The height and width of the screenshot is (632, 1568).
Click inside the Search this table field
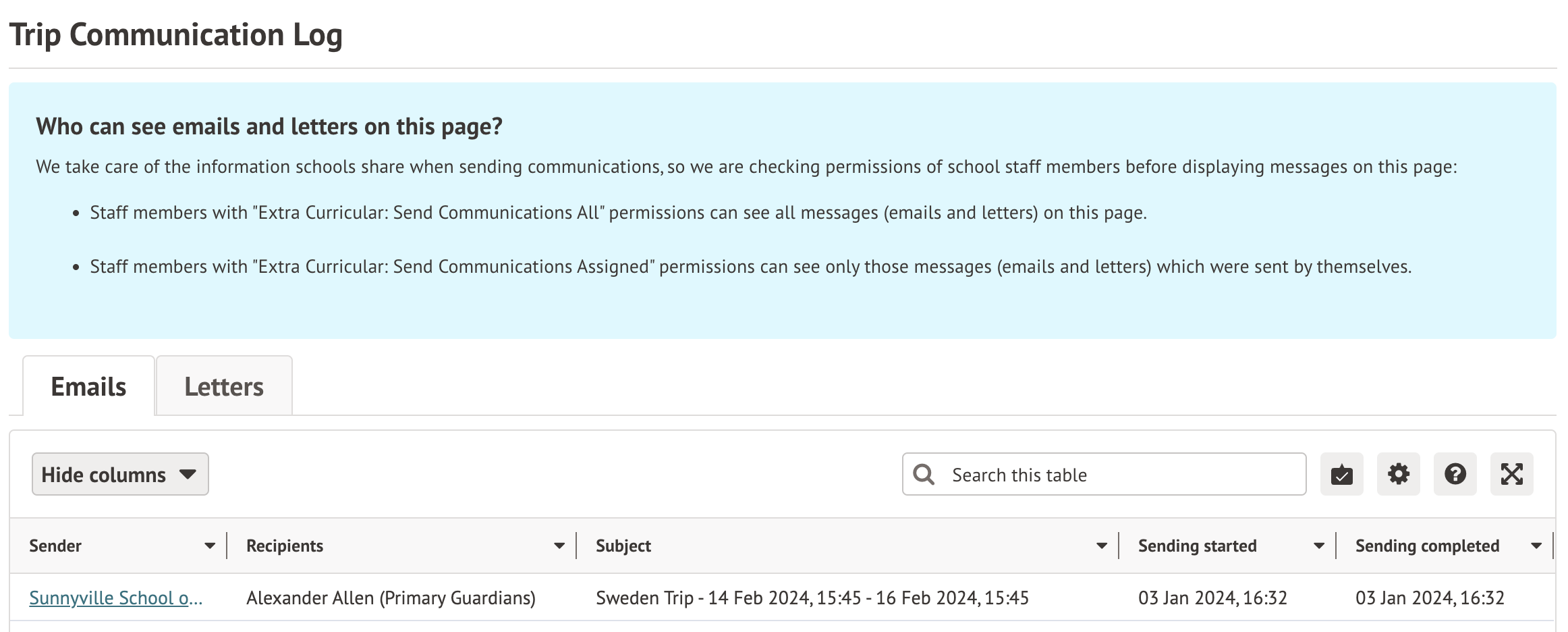click(1120, 475)
